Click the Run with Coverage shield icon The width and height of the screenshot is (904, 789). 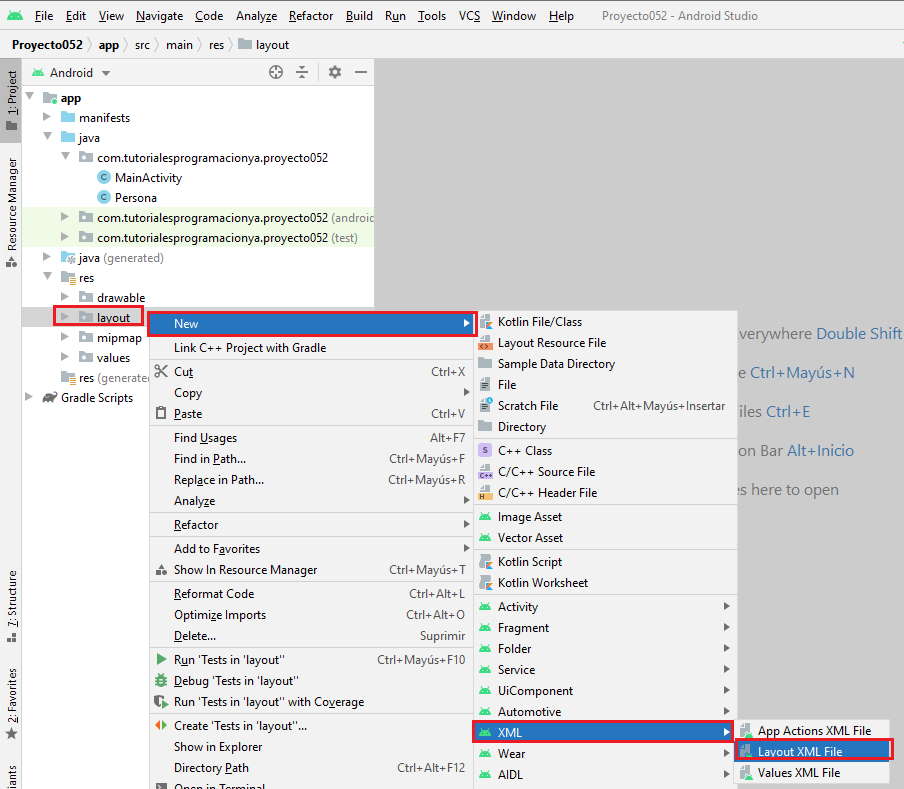click(161, 701)
